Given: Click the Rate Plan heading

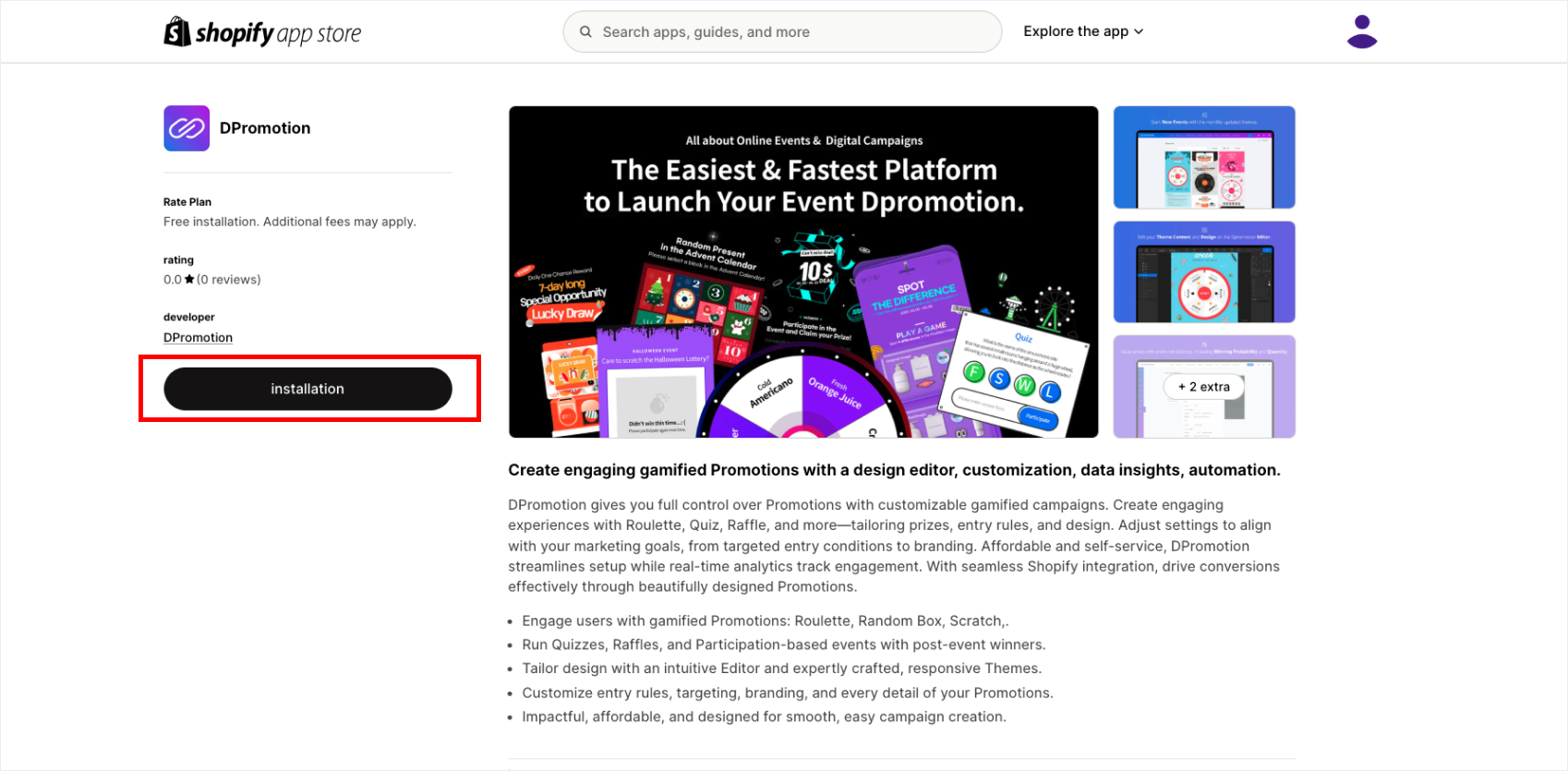Looking at the screenshot, I should coord(187,201).
